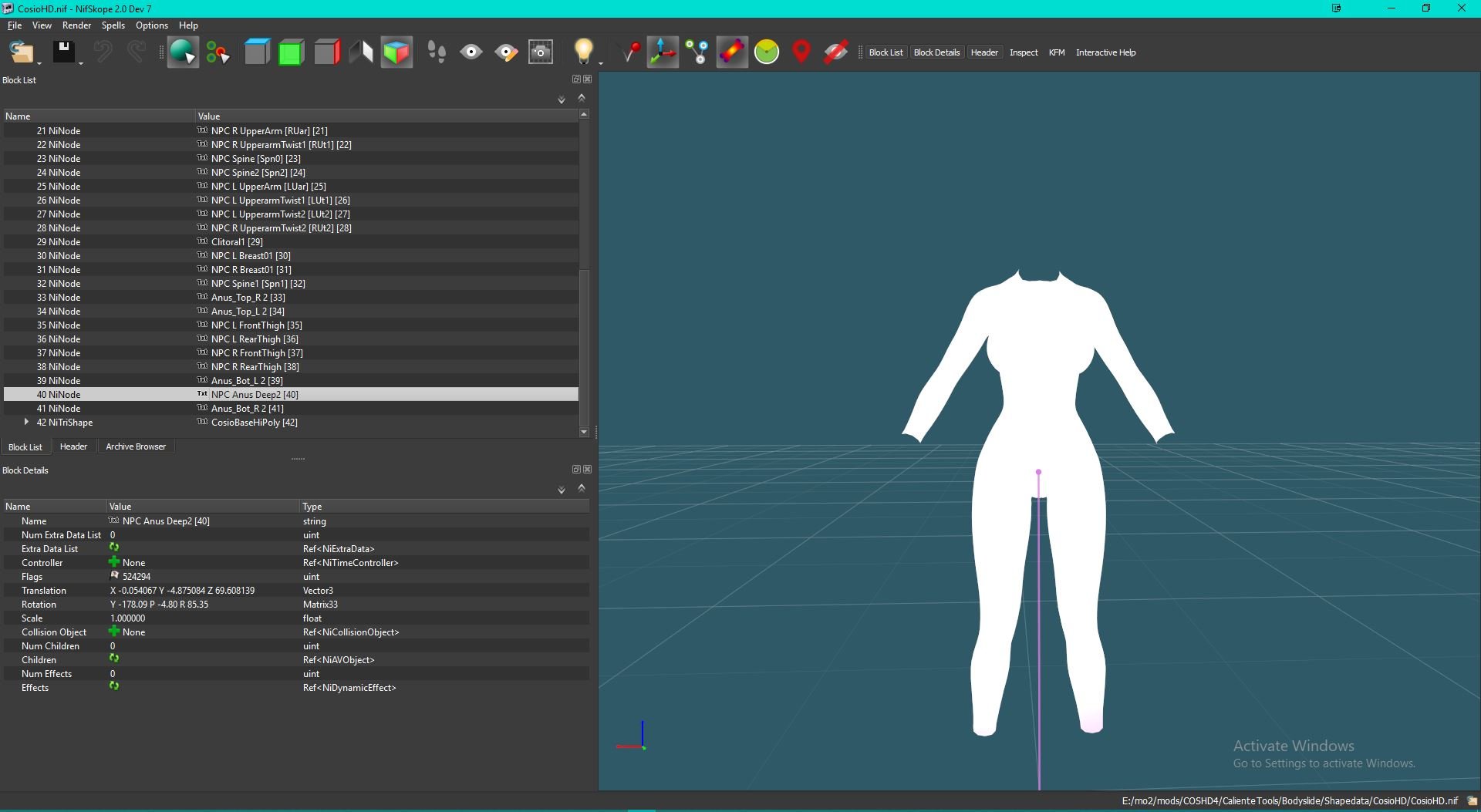Click Block List collapse-down chevron
The image size is (1481, 812).
click(x=562, y=99)
